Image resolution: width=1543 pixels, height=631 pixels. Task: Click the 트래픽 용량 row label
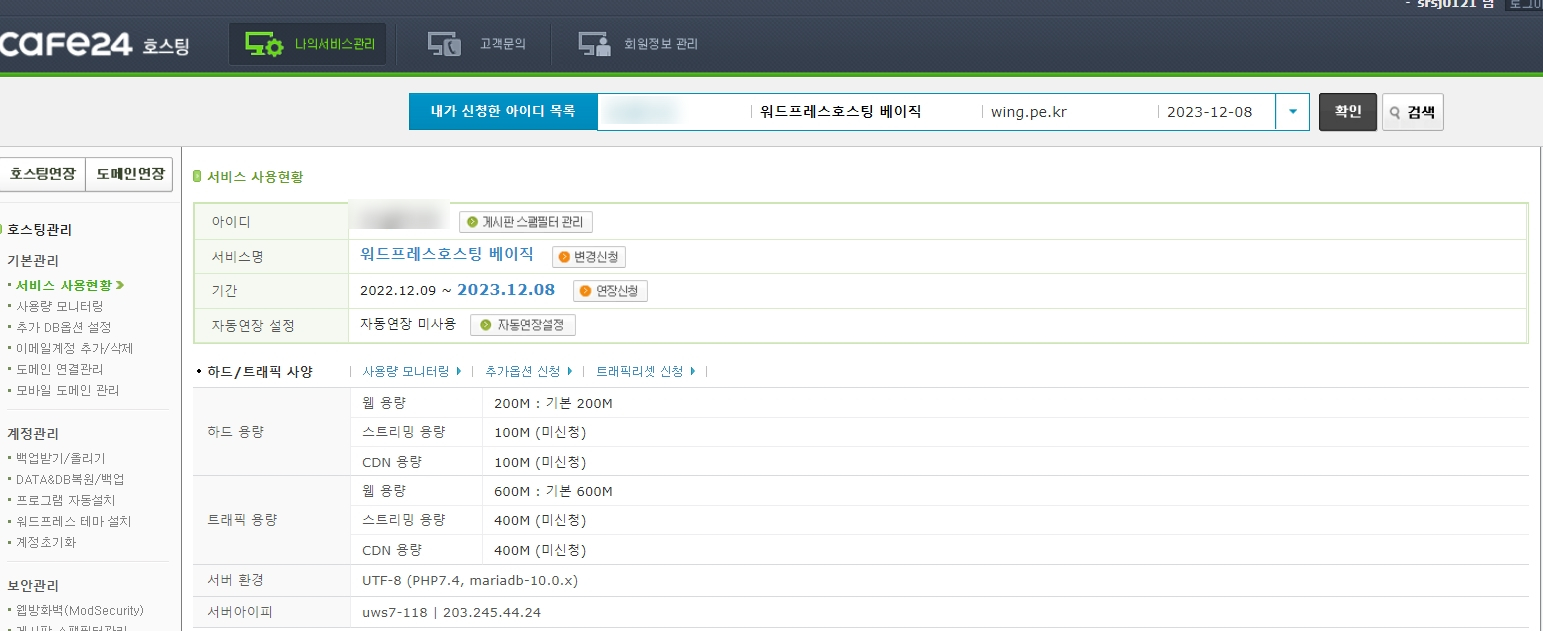click(x=242, y=520)
